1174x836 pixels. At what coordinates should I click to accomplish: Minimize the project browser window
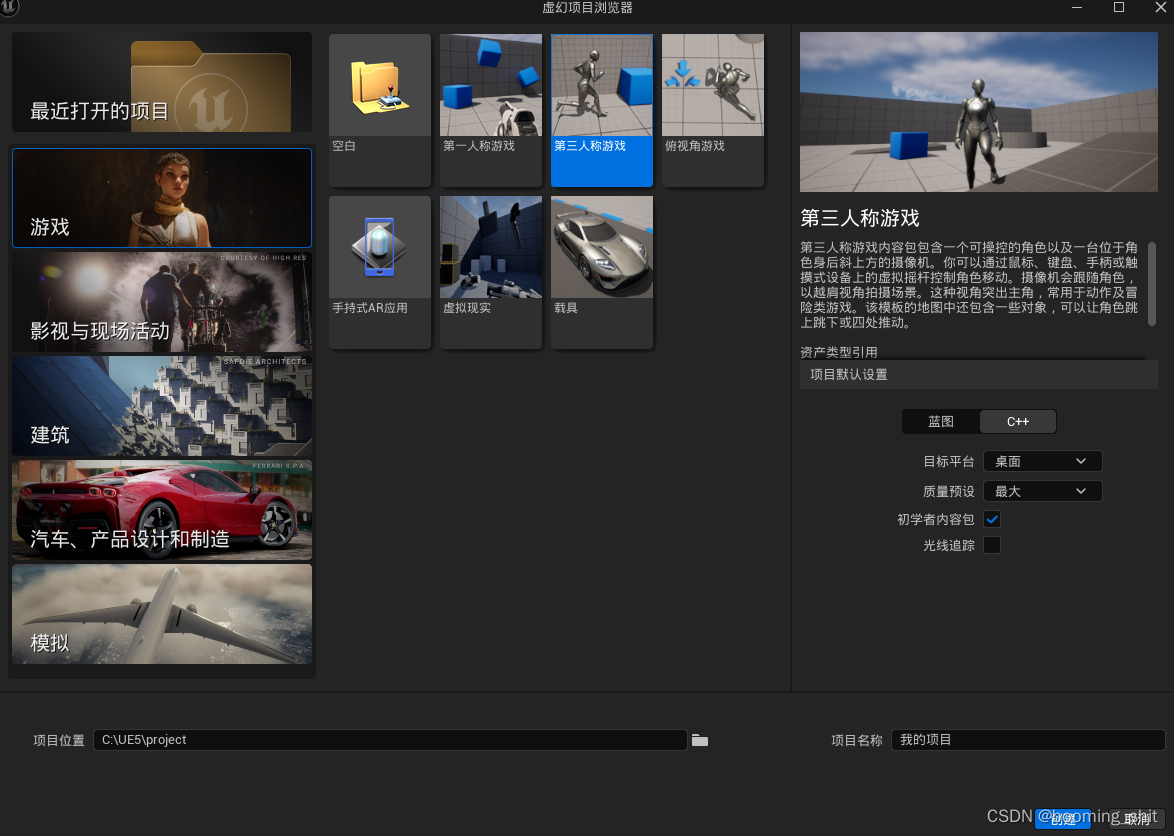(x=1077, y=7)
